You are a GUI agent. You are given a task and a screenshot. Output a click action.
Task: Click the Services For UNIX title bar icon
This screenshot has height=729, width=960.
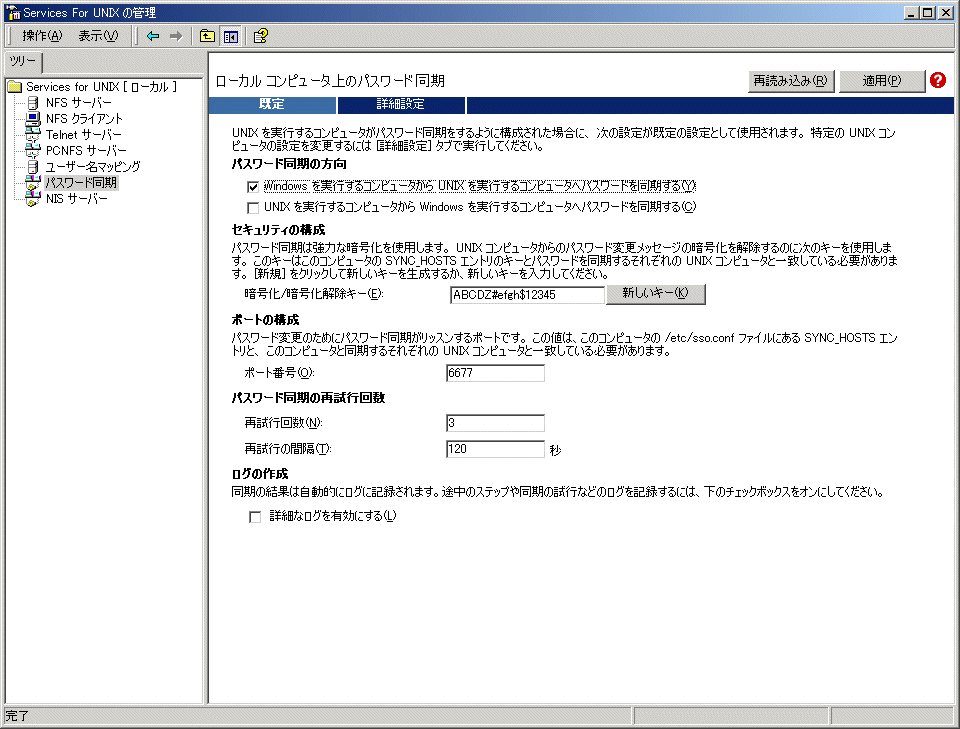coord(12,12)
